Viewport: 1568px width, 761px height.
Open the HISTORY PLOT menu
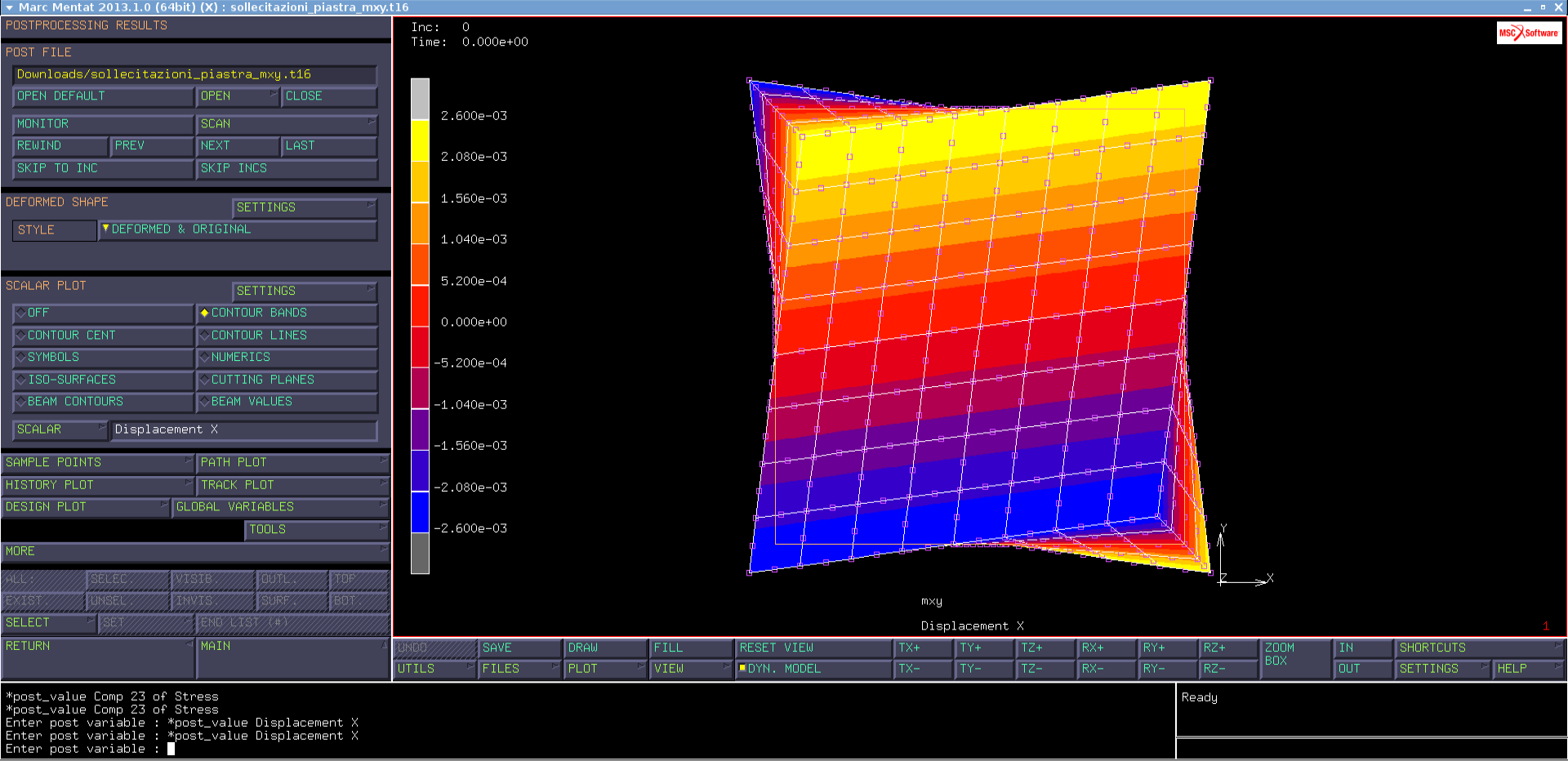[96, 485]
